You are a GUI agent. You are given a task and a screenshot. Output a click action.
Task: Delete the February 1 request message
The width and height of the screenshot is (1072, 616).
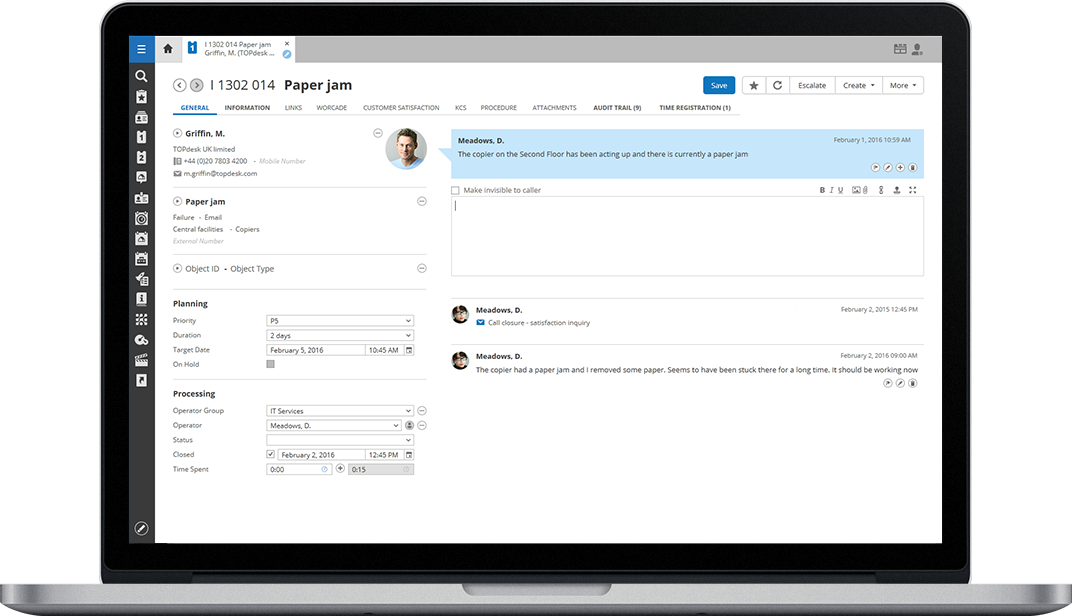pyautogui.click(x=913, y=168)
